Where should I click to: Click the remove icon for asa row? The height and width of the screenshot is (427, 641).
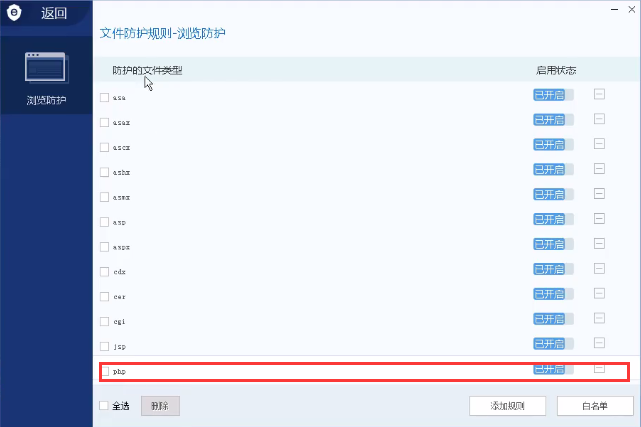pos(599,95)
